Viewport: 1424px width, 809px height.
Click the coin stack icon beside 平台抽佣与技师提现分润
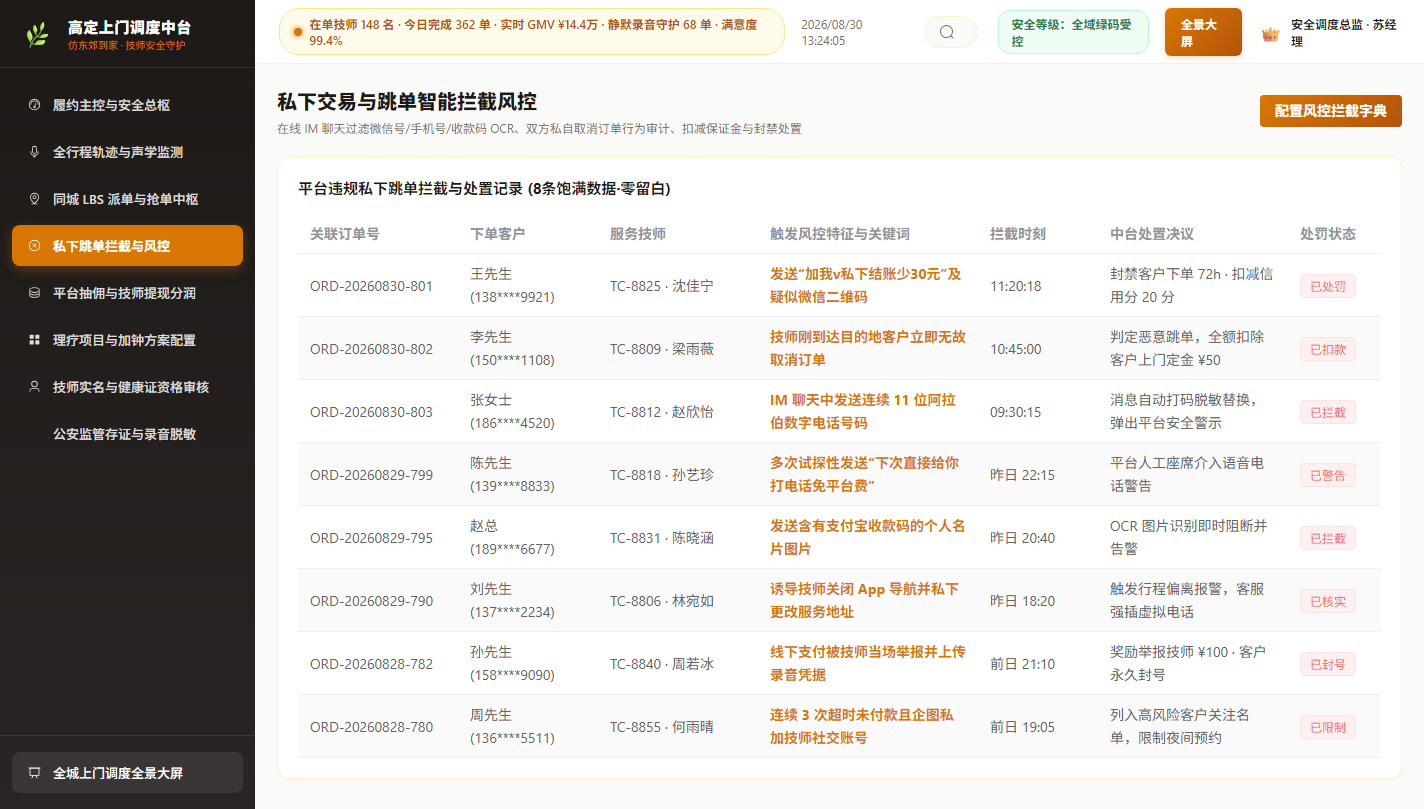click(34, 293)
